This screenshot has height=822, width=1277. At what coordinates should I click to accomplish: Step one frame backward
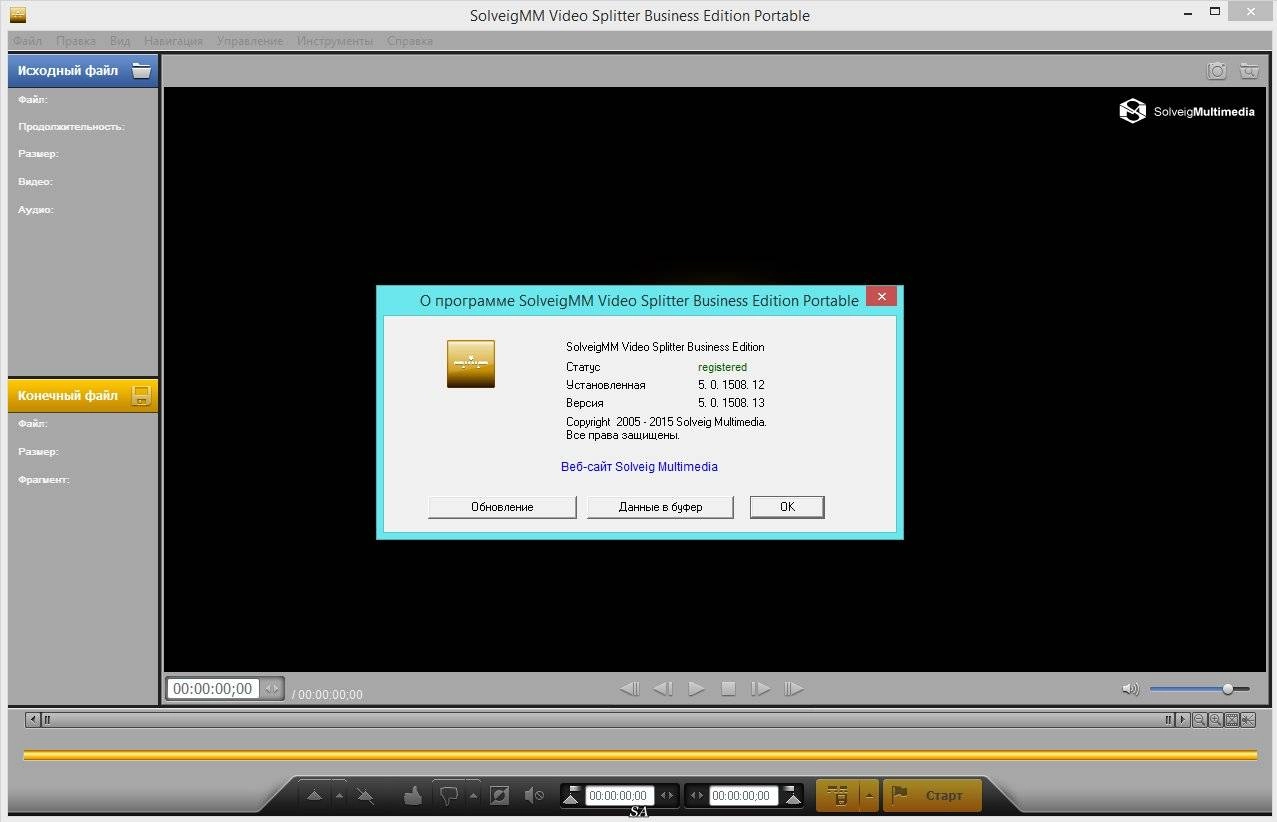[663, 689]
